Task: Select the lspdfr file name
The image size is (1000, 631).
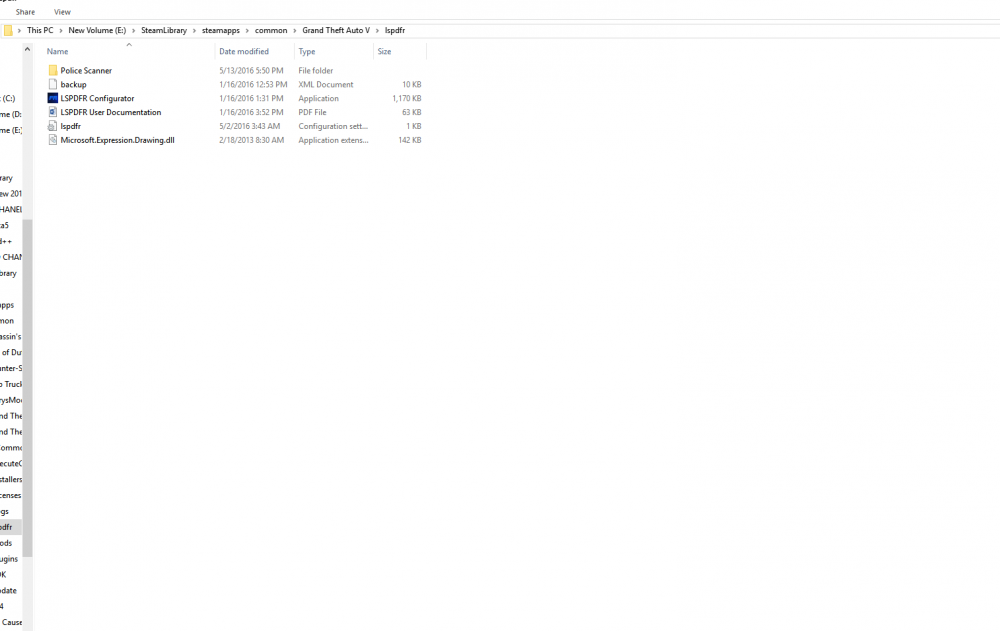Action: [x=71, y=126]
